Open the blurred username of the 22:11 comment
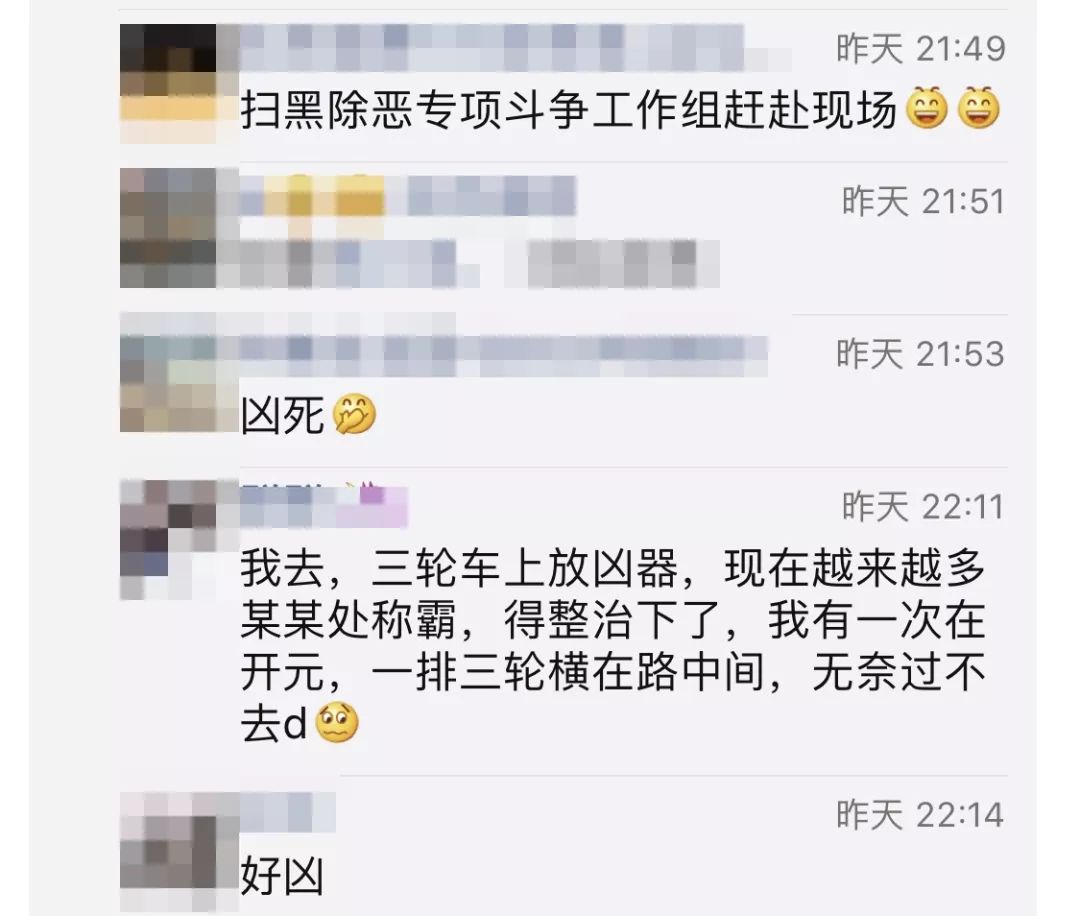This screenshot has width=1080, height=916. tap(324, 506)
